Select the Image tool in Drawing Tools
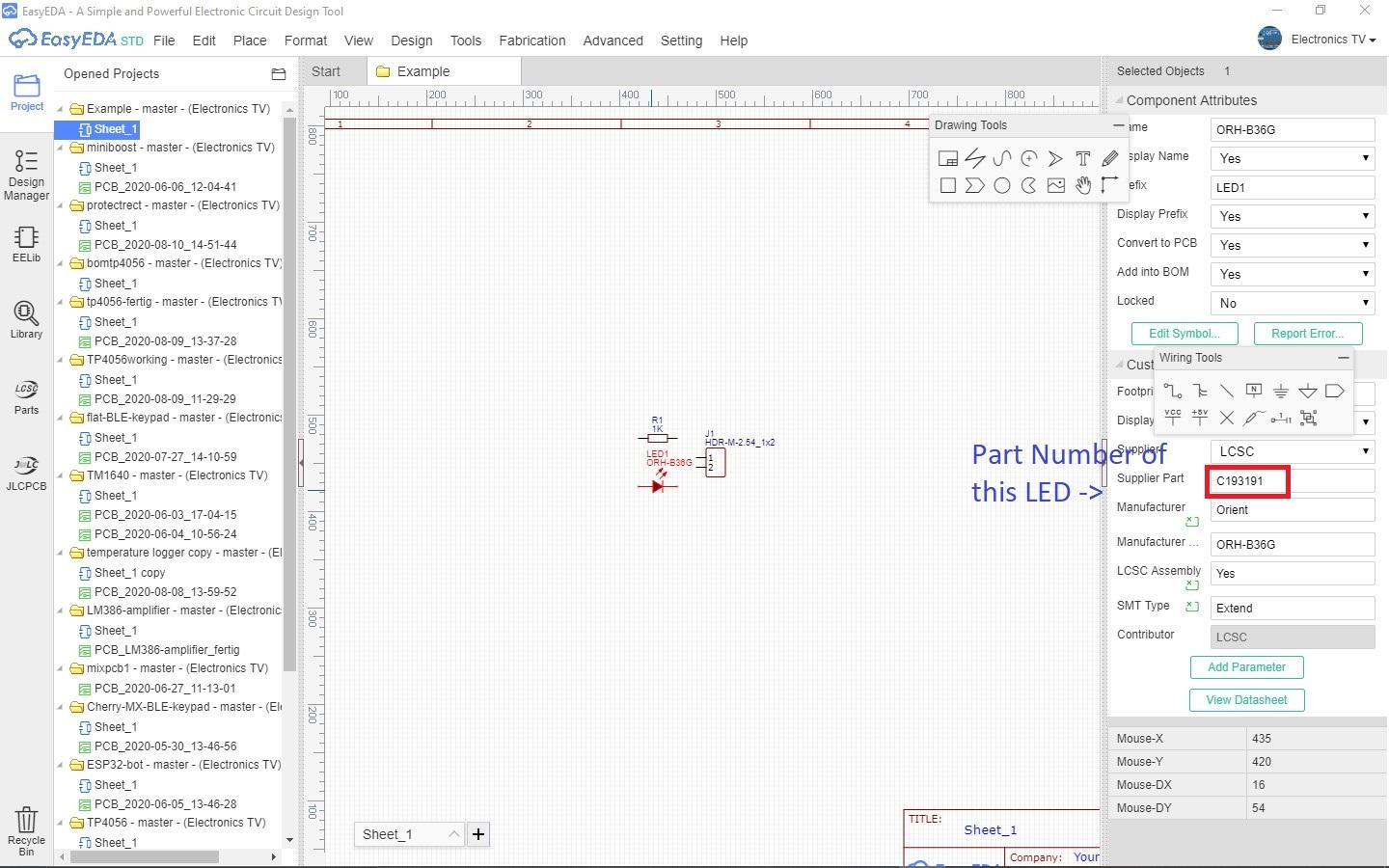This screenshot has width=1389, height=868. coord(1056,185)
